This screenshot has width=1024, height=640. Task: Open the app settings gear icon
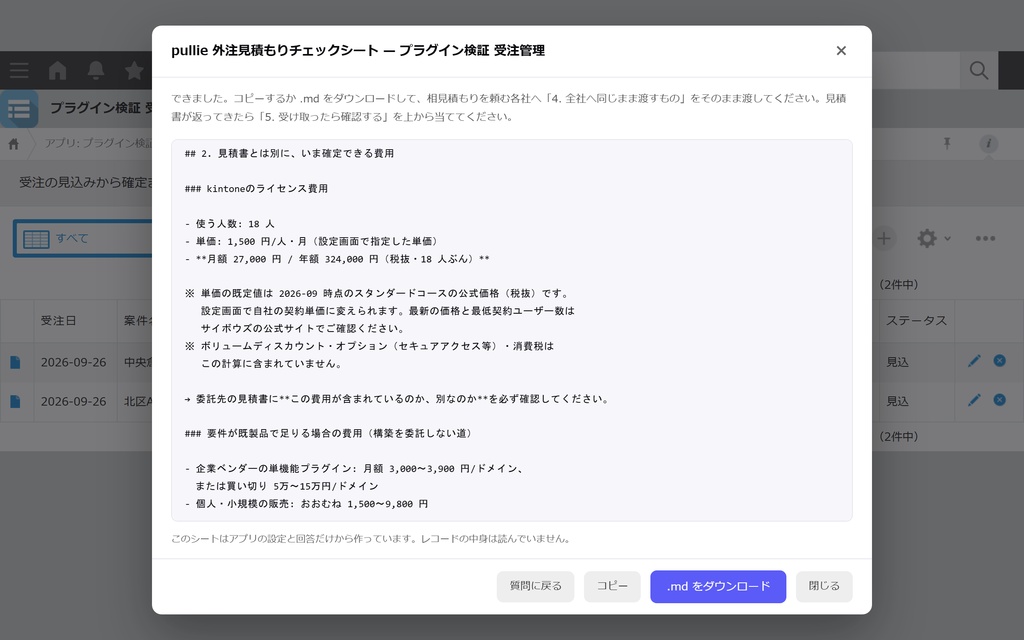[x=927, y=238]
